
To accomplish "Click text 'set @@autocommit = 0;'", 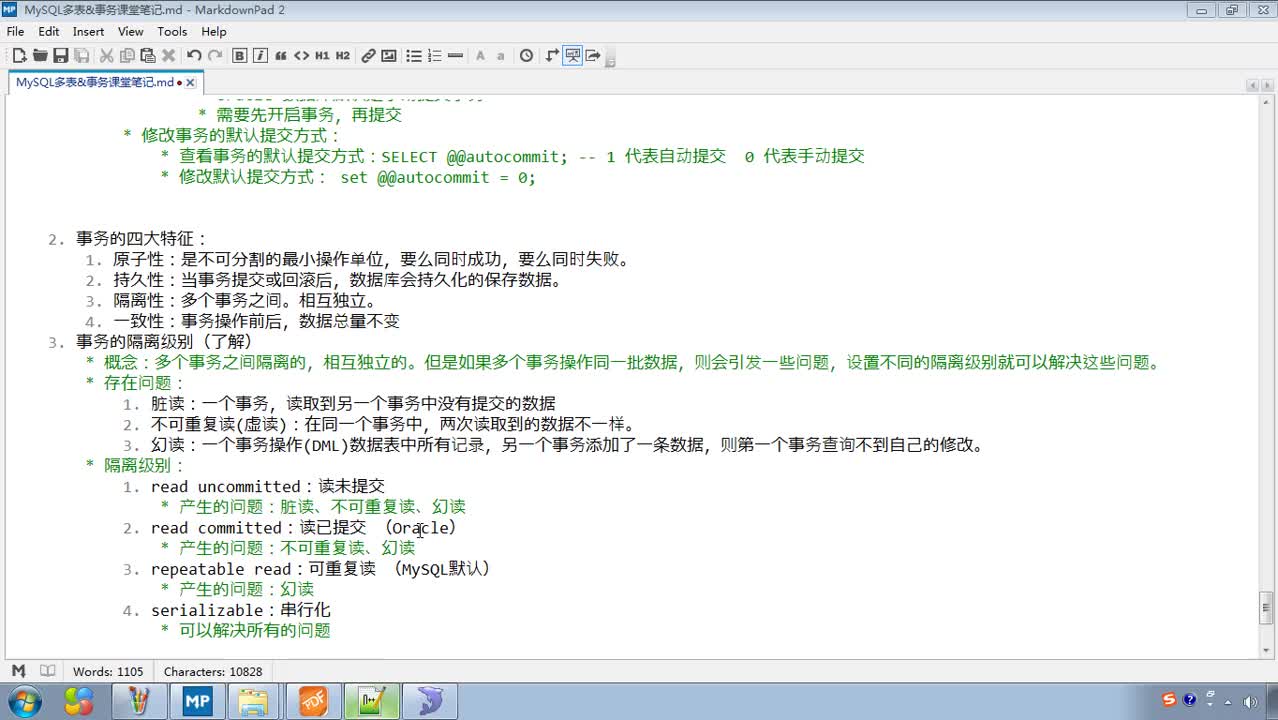I will point(438,177).
